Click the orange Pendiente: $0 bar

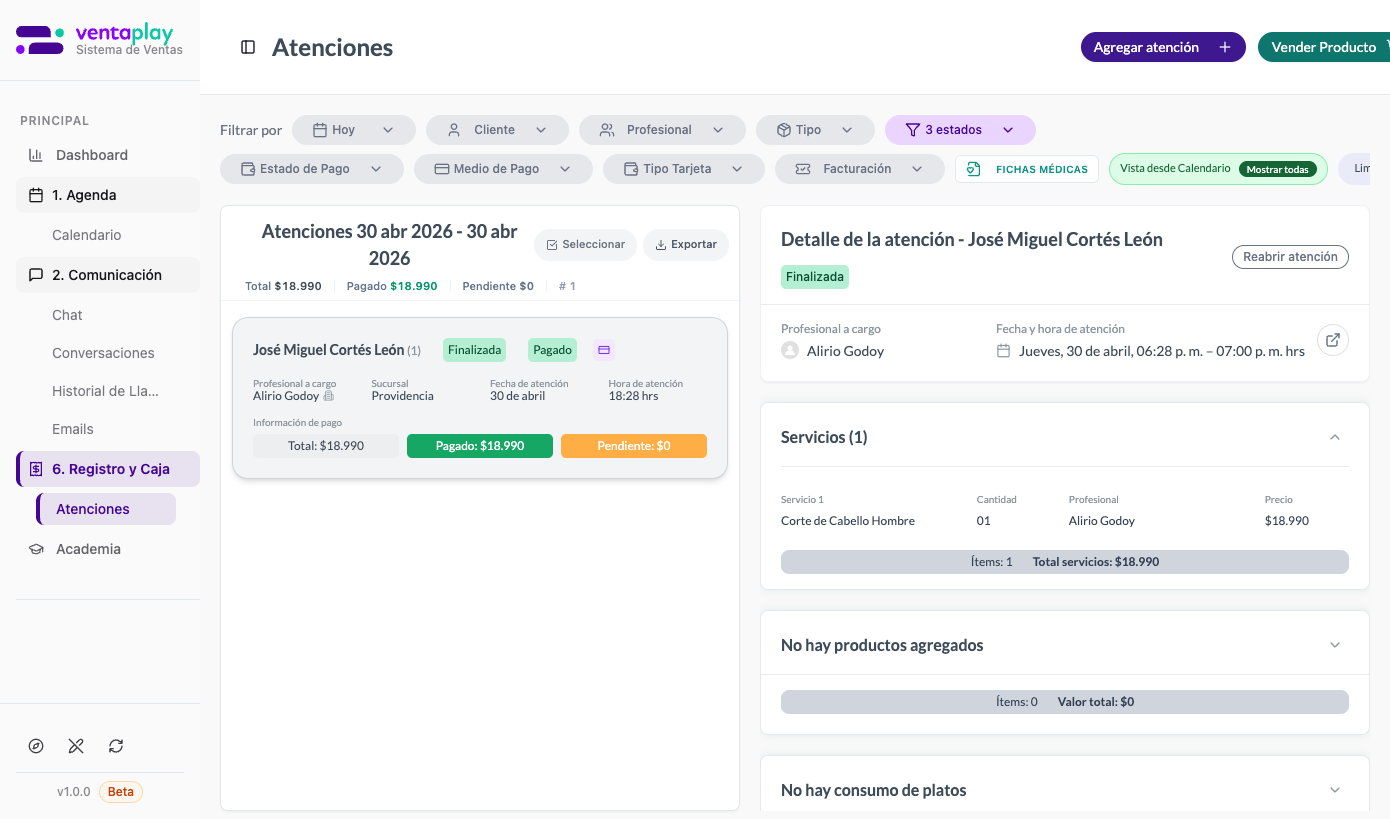click(634, 446)
